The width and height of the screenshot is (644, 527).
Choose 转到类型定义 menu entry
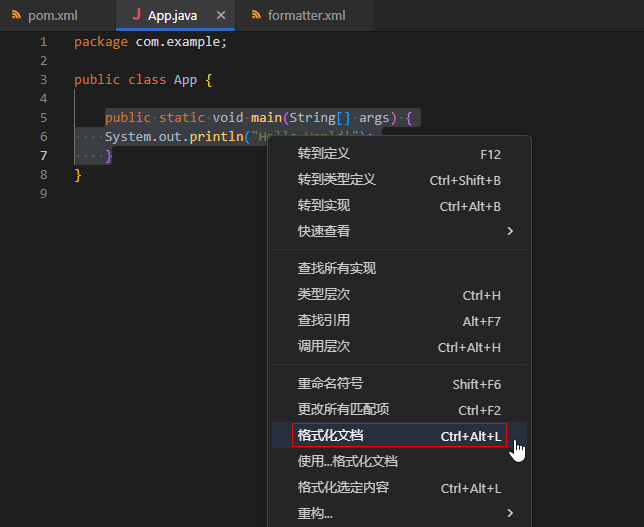337,180
